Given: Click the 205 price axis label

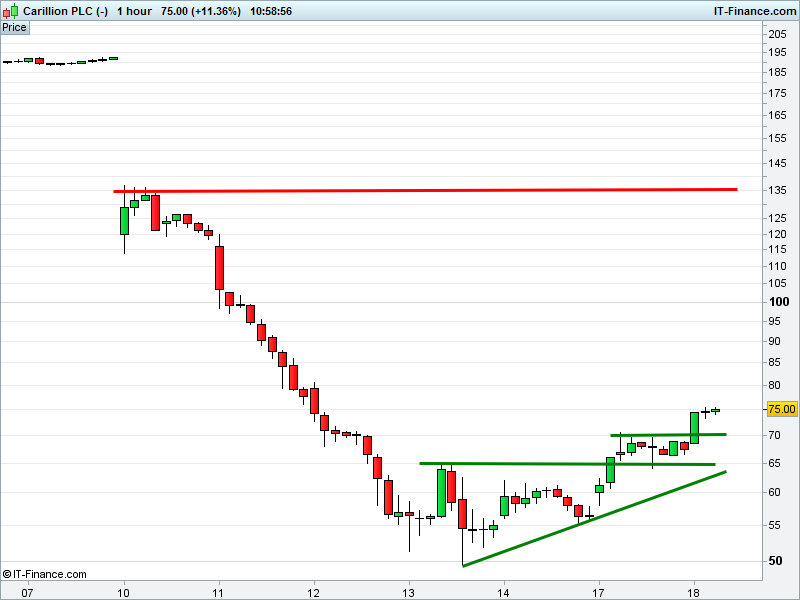Looking at the screenshot, I should [x=778, y=34].
